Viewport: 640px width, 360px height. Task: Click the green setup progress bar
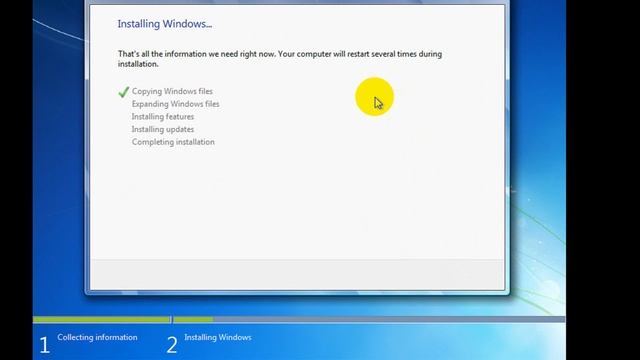pos(299,319)
